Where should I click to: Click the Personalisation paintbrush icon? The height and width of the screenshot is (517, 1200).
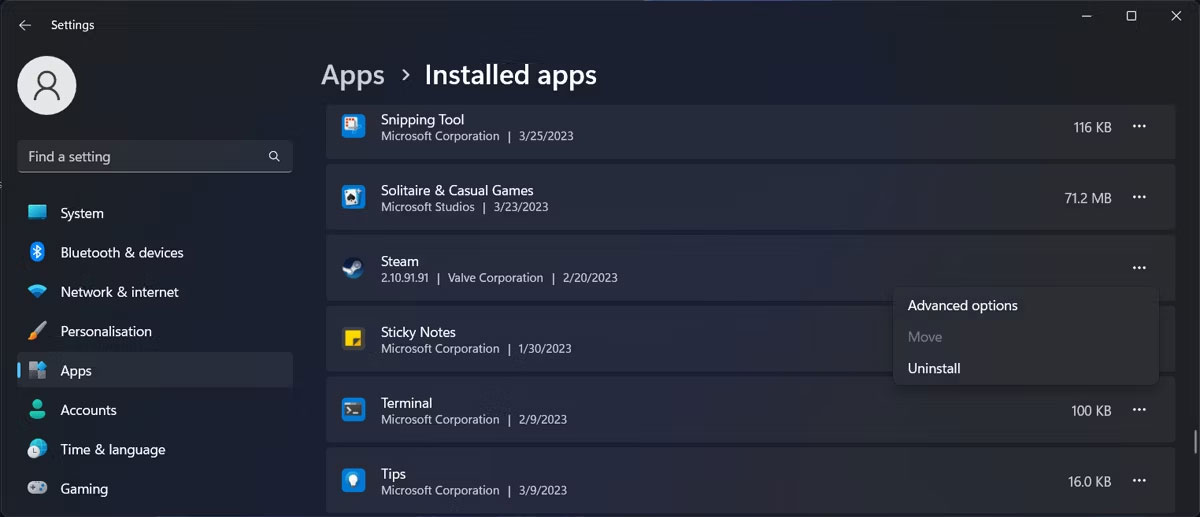click(x=38, y=331)
